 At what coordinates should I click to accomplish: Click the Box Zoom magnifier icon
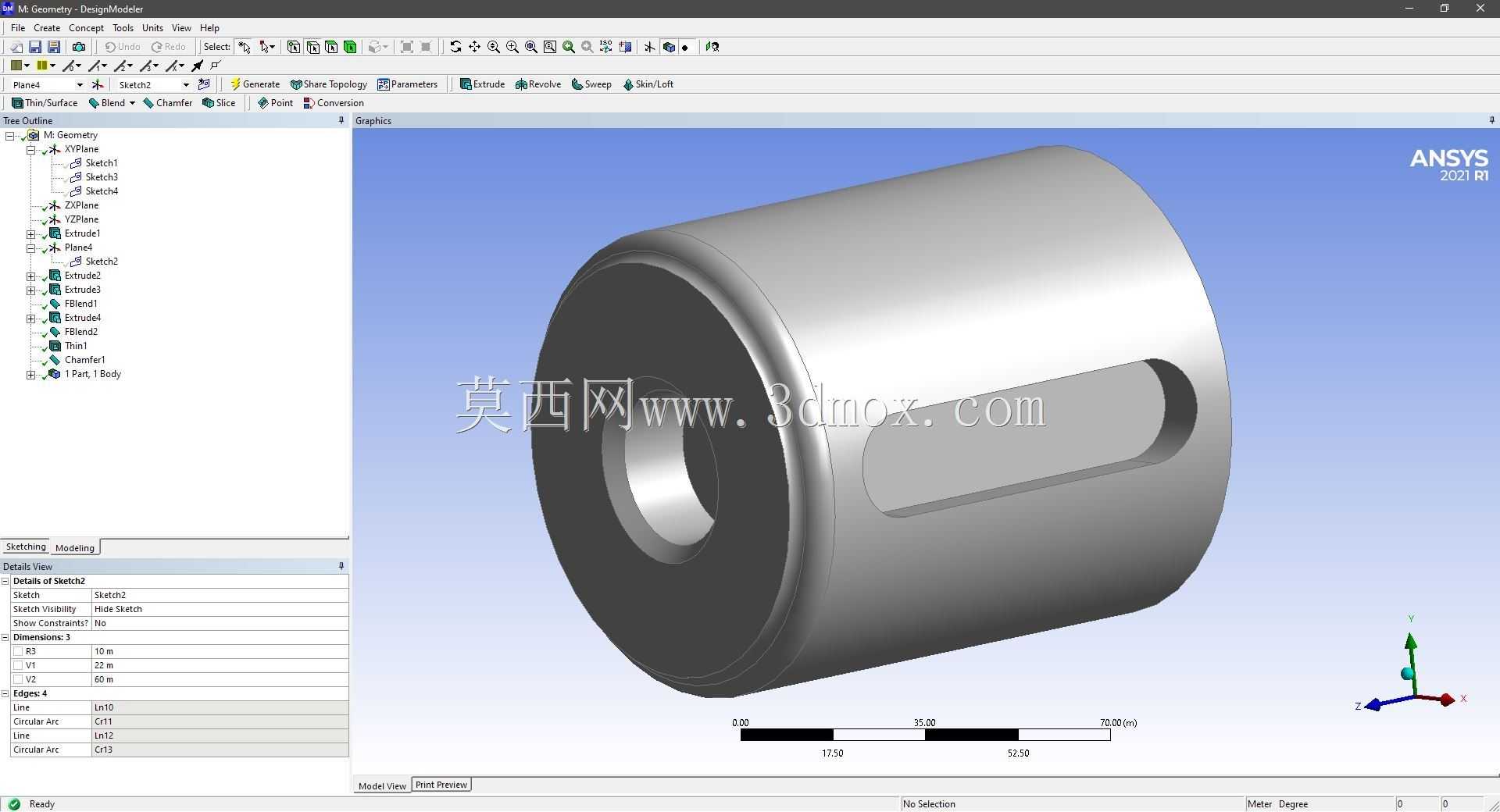click(512, 47)
